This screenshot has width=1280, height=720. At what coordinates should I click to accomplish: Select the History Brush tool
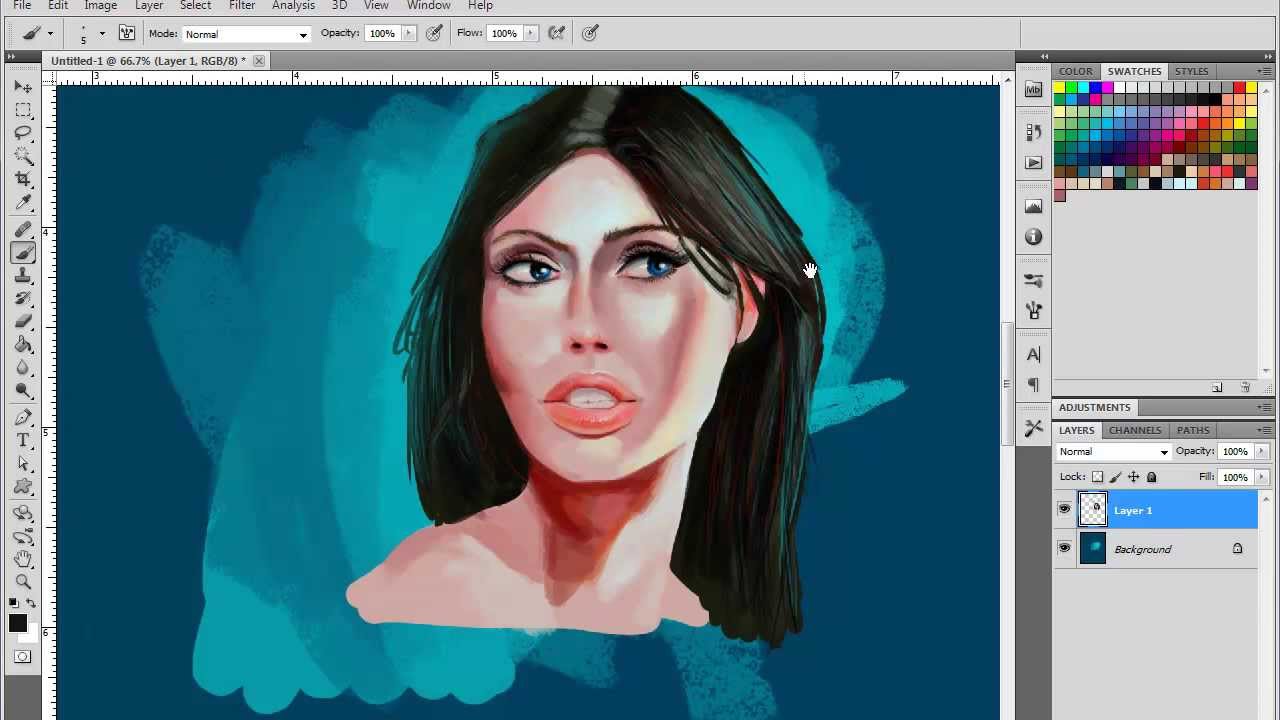pos(23,299)
